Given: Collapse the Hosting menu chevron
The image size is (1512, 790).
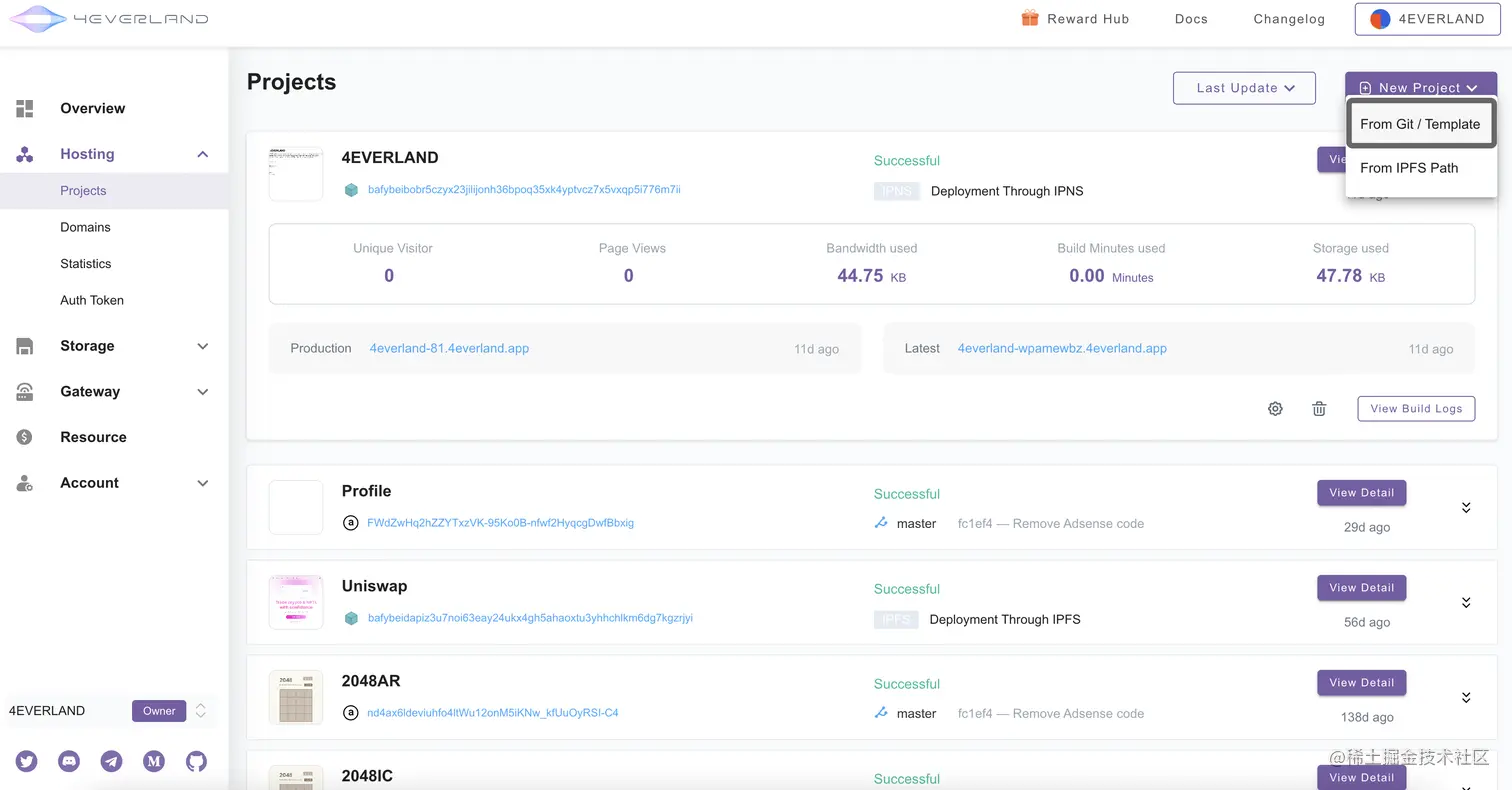Looking at the screenshot, I should 203,154.
